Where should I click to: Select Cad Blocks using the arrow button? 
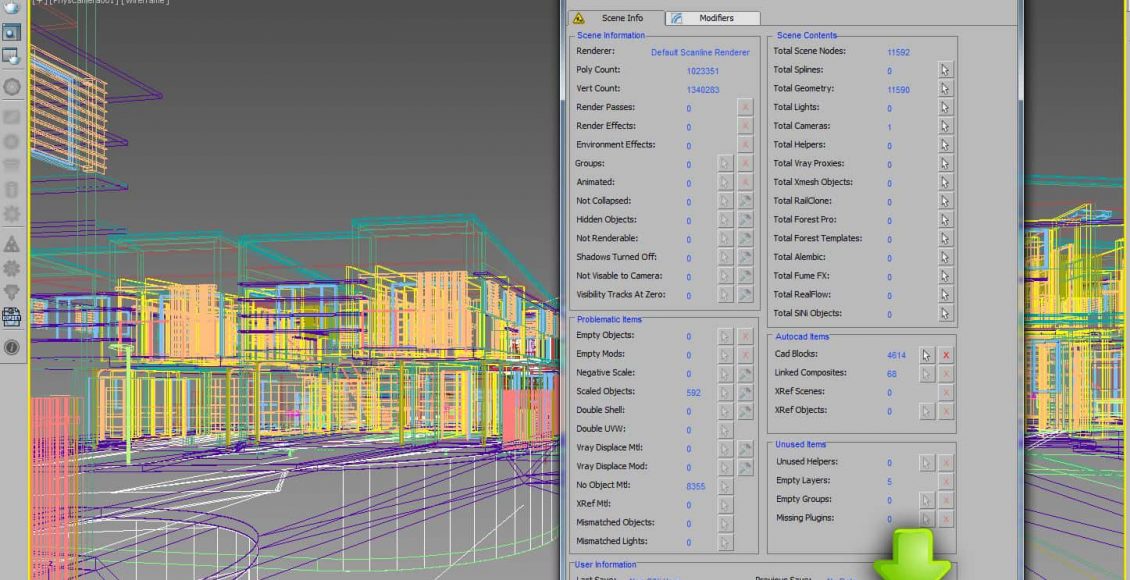click(927, 355)
